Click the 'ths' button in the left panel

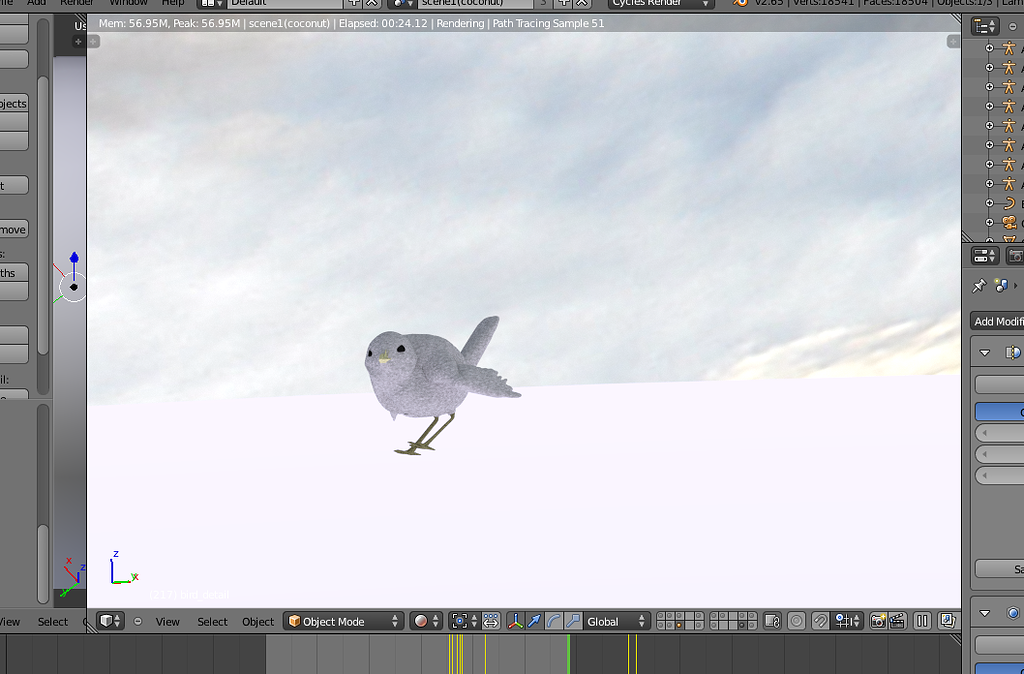[x=14, y=272]
